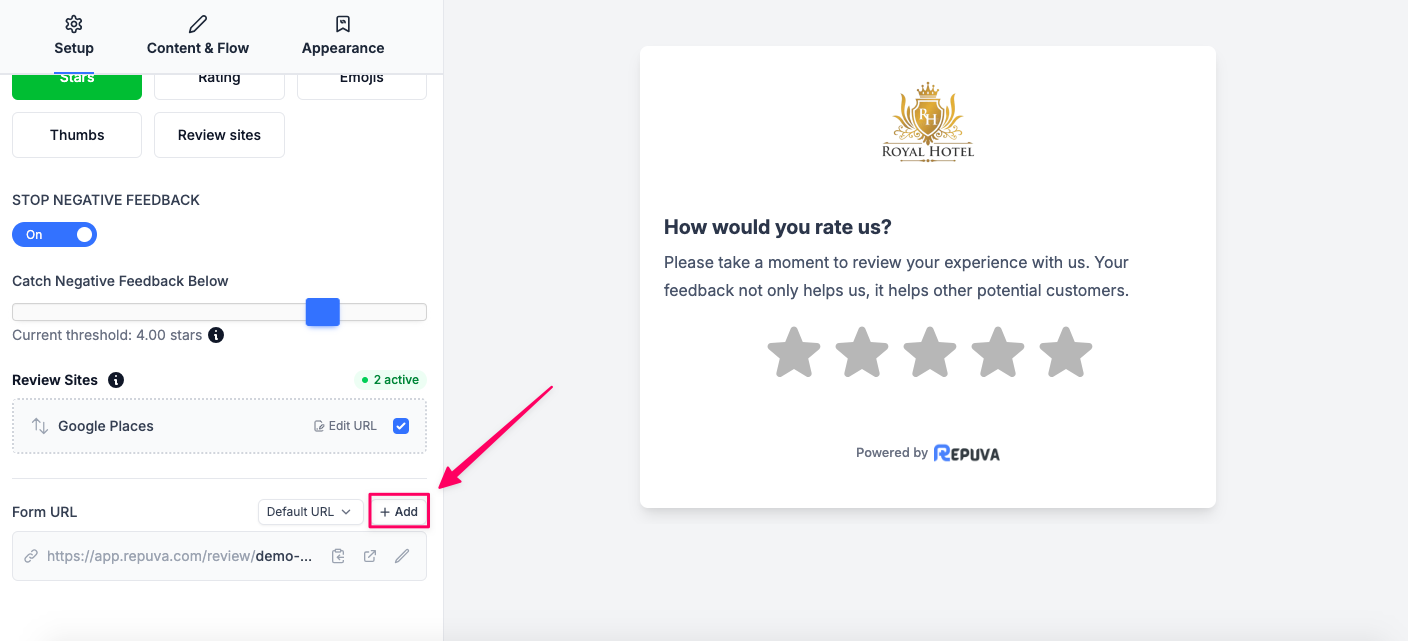1408x641 pixels.
Task: Click Edit URL for Google Places
Action: pos(345,426)
